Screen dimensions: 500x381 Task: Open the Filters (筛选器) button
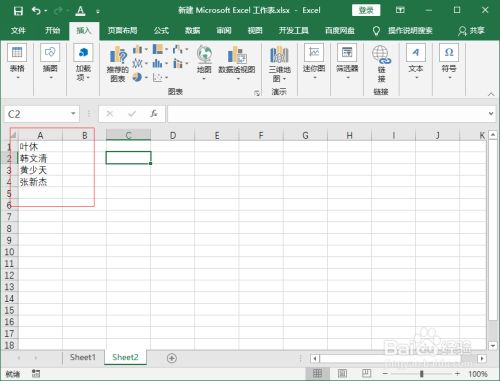347,62
